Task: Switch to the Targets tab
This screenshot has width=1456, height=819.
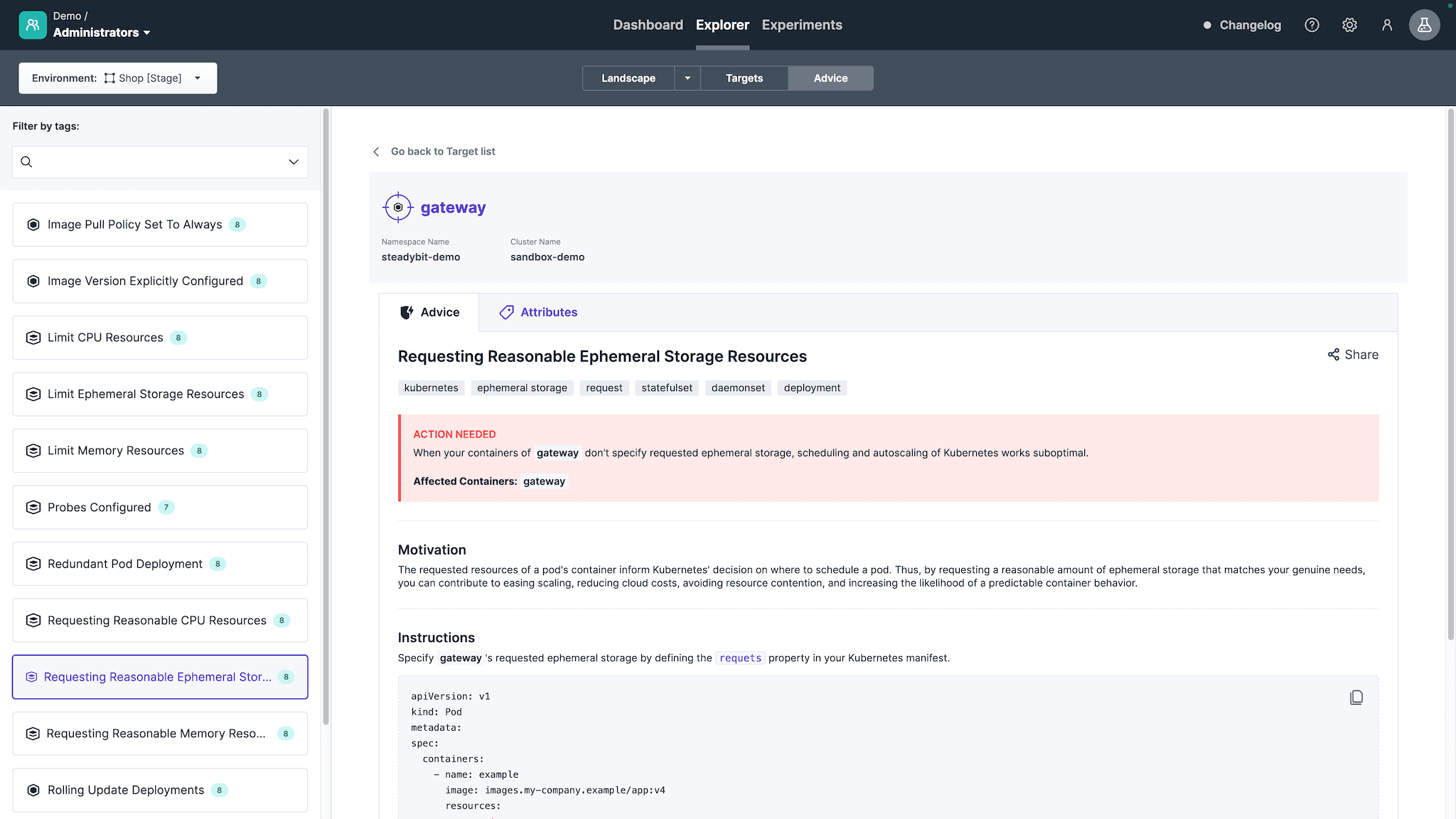Action: coord(744,78)
